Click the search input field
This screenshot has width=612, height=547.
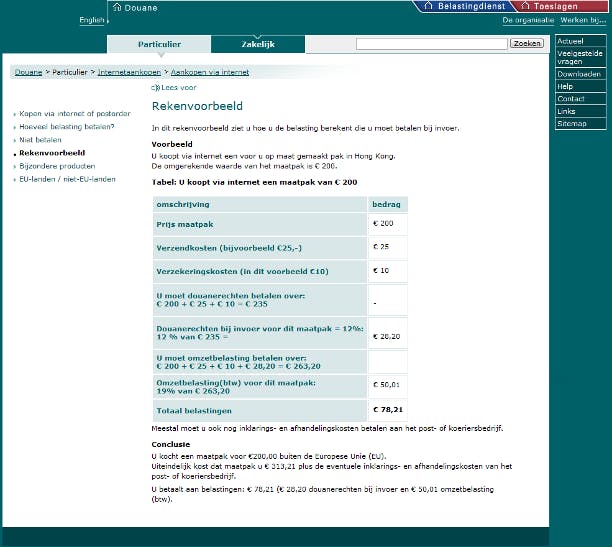(x=431, y=44)
